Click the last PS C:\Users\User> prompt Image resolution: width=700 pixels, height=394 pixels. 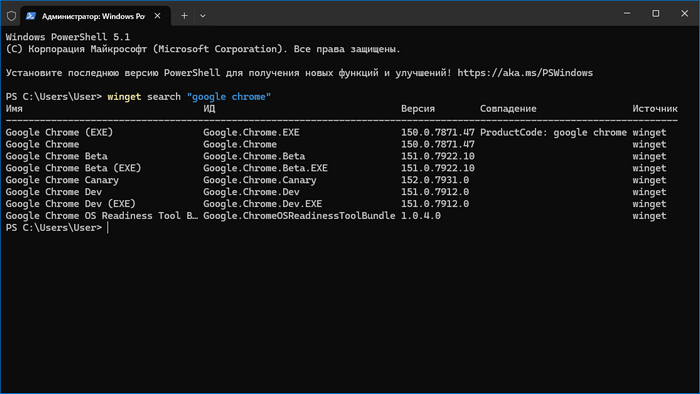[54, 228]
